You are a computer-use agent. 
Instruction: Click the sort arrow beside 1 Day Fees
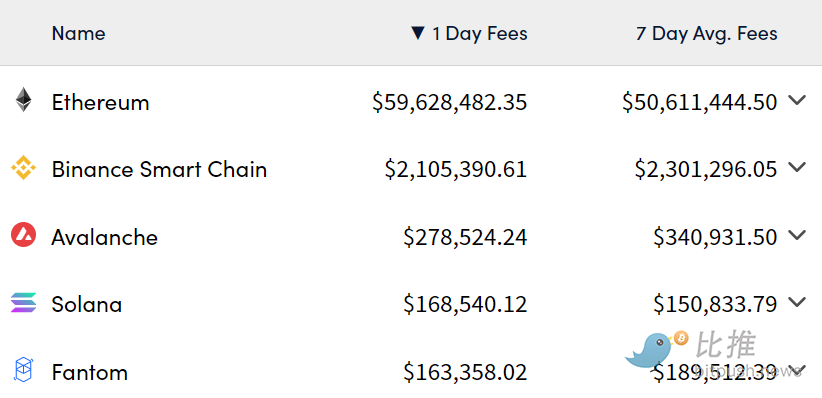point(418,34)
